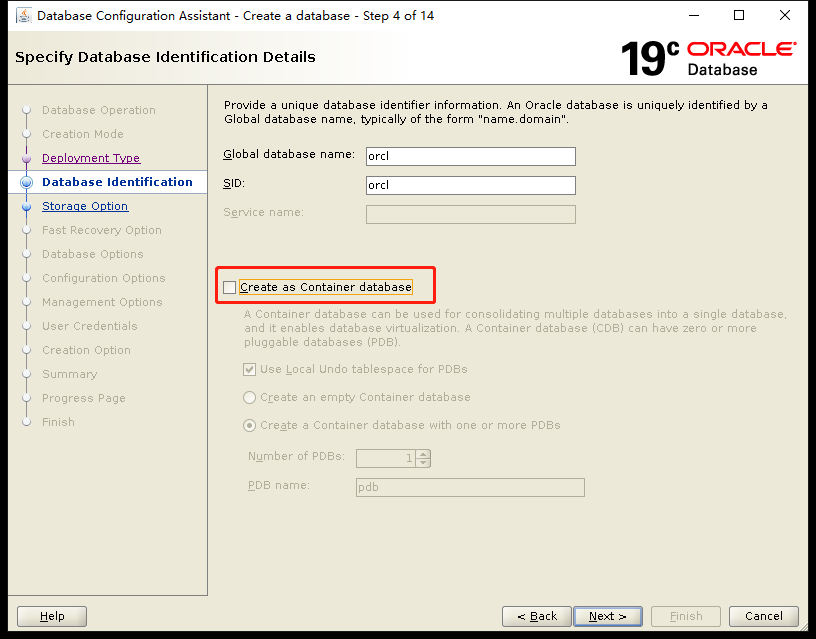Proceed with the Next button
816x639 pixels.
[608, 617]
